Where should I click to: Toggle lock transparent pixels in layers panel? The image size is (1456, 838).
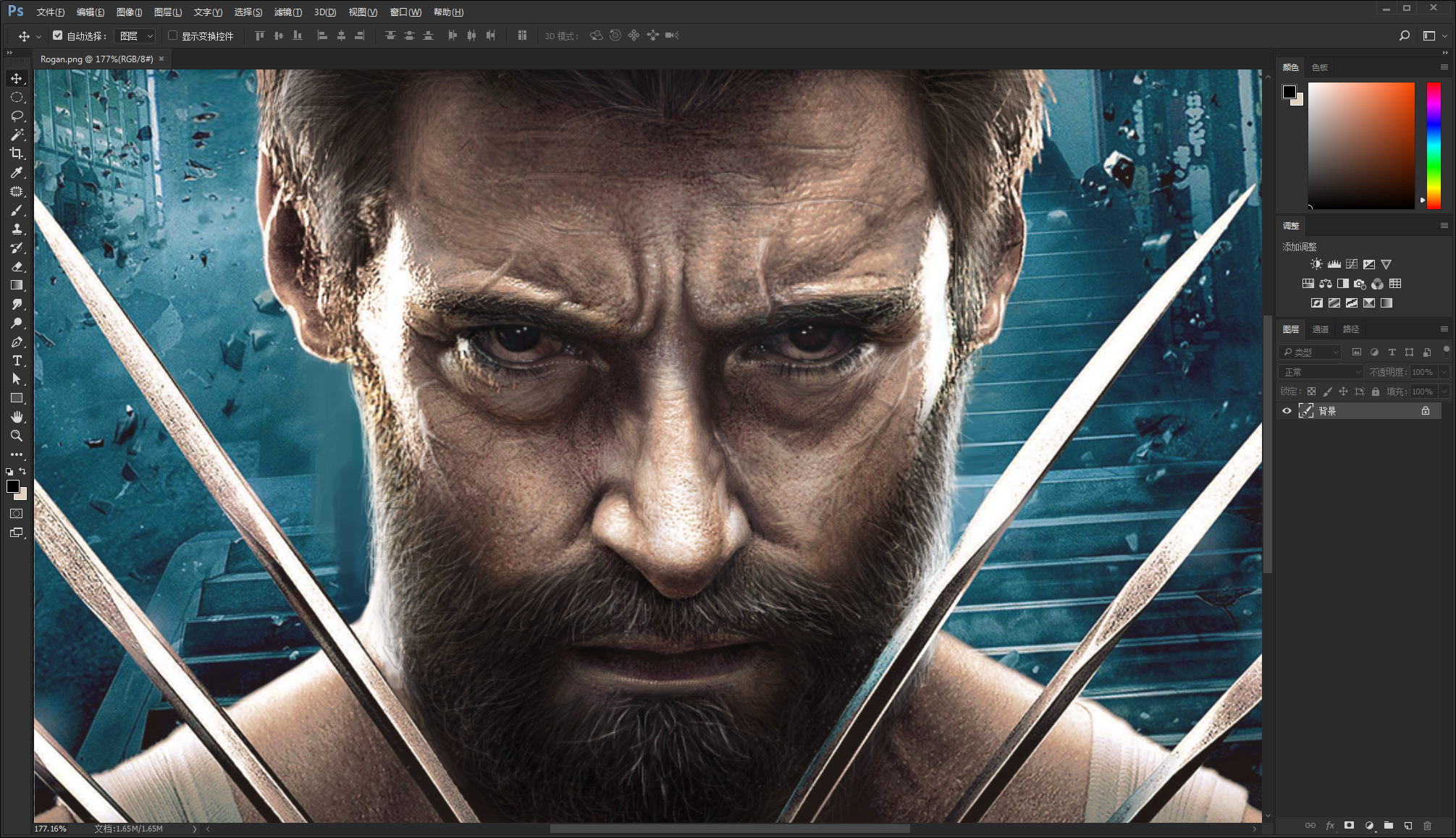pyautogui.click(x=1311, y=392)
